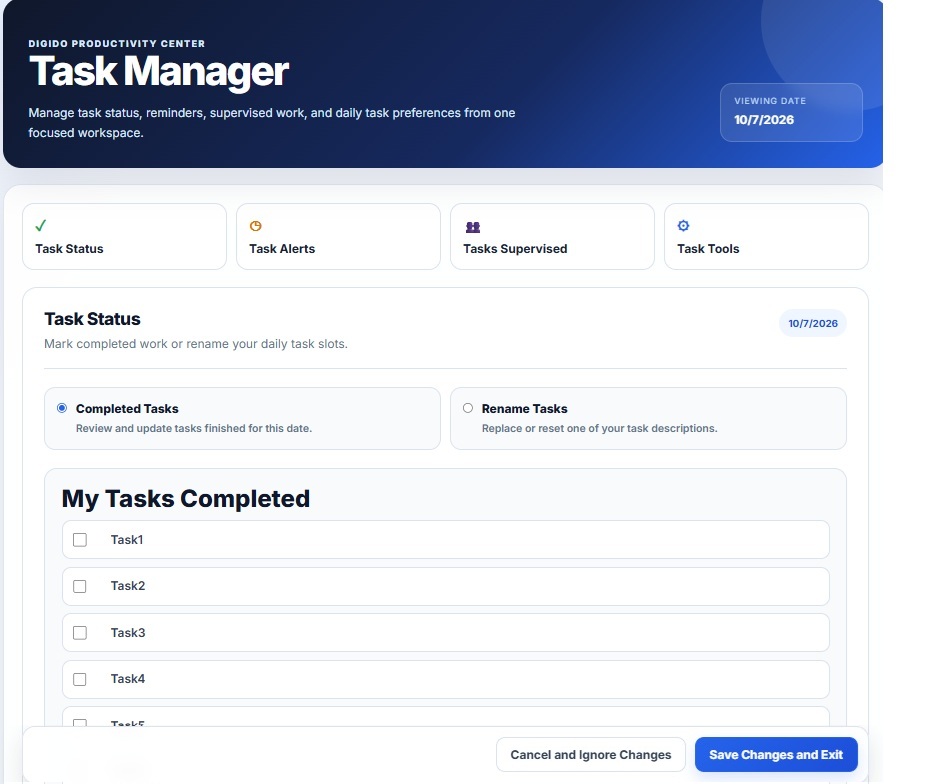937x784 pixels.
Task: Click the Viewing Date box in header
Action: coord(791,112)
